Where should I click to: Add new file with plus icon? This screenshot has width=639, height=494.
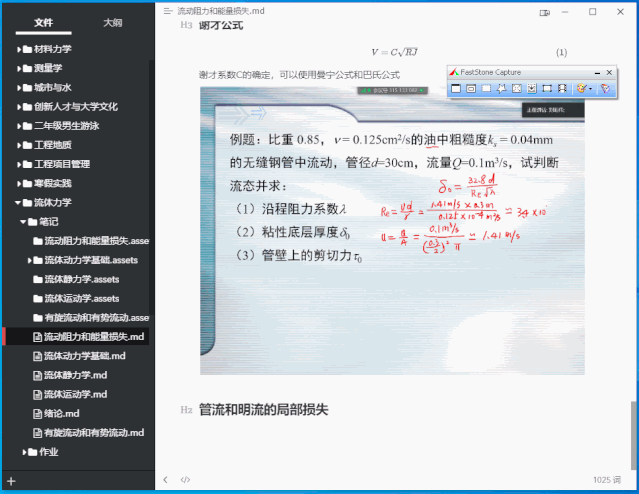[x=11, y=481]
